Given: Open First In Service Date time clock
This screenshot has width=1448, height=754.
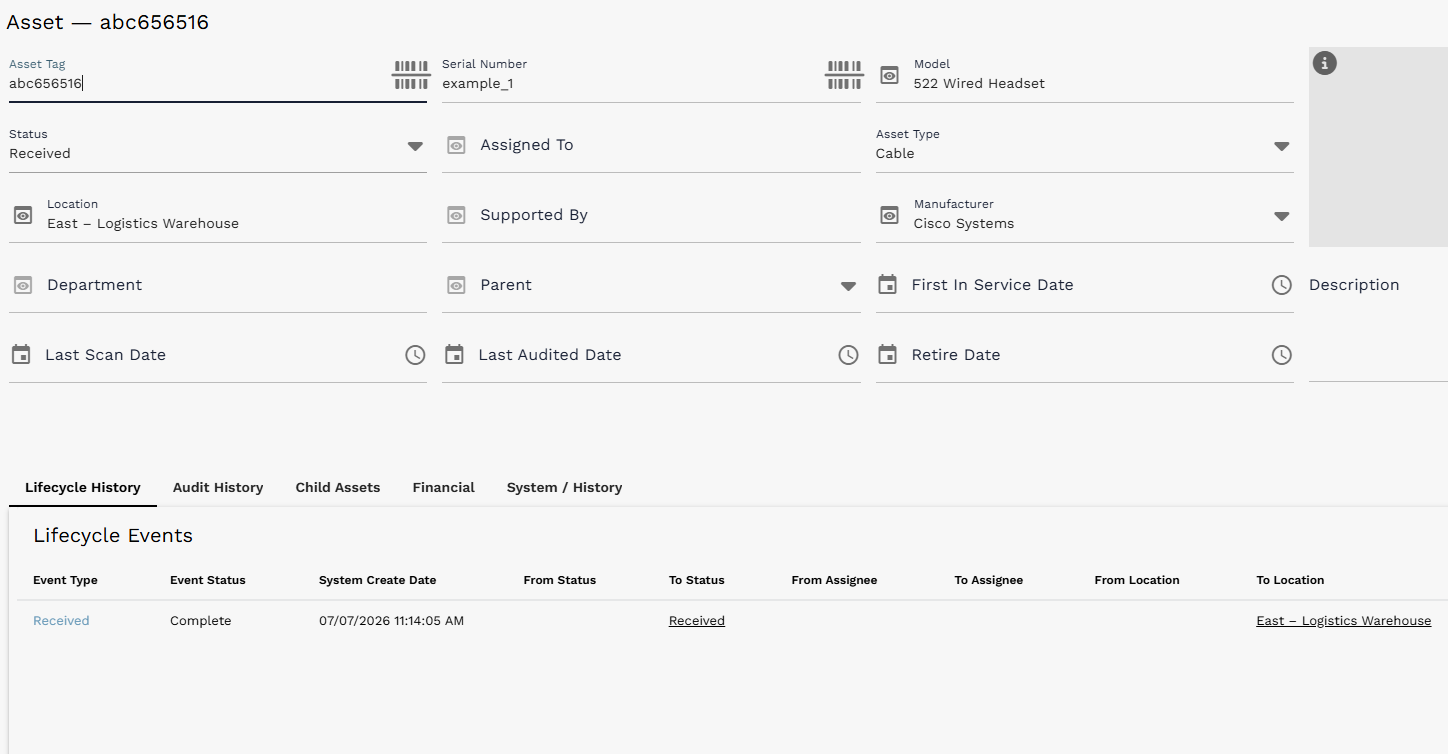Looking at the screenshot, I should tap(1281, 285).
